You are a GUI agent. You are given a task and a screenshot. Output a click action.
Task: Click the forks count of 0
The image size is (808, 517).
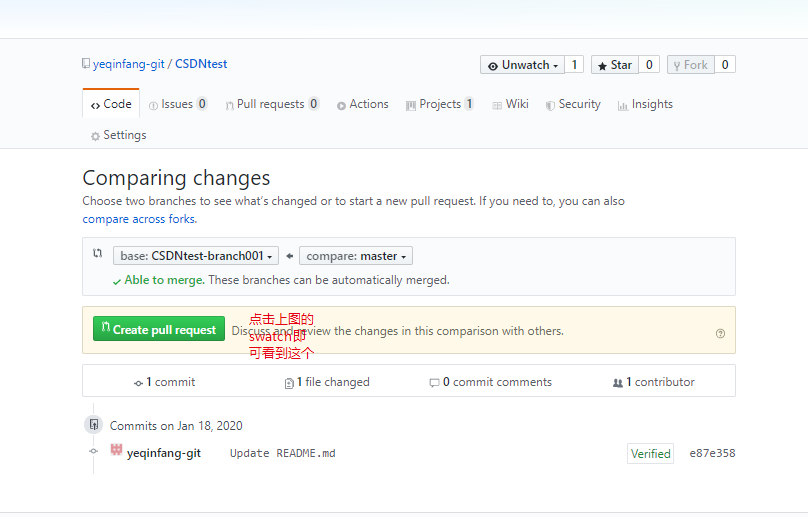pos(725,65)
